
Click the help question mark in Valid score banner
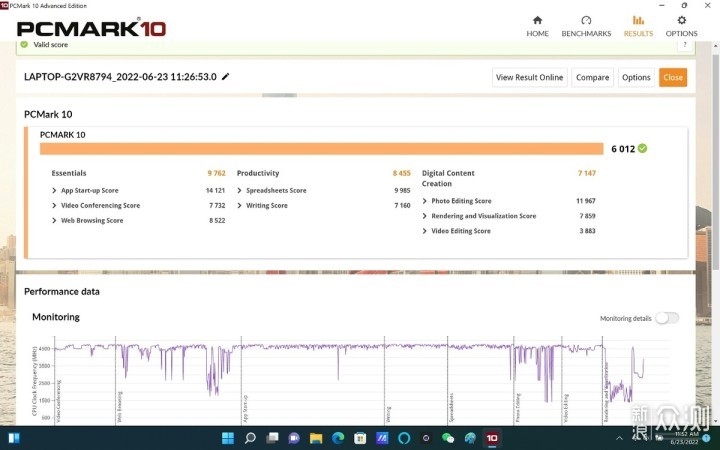click(685, 45)
